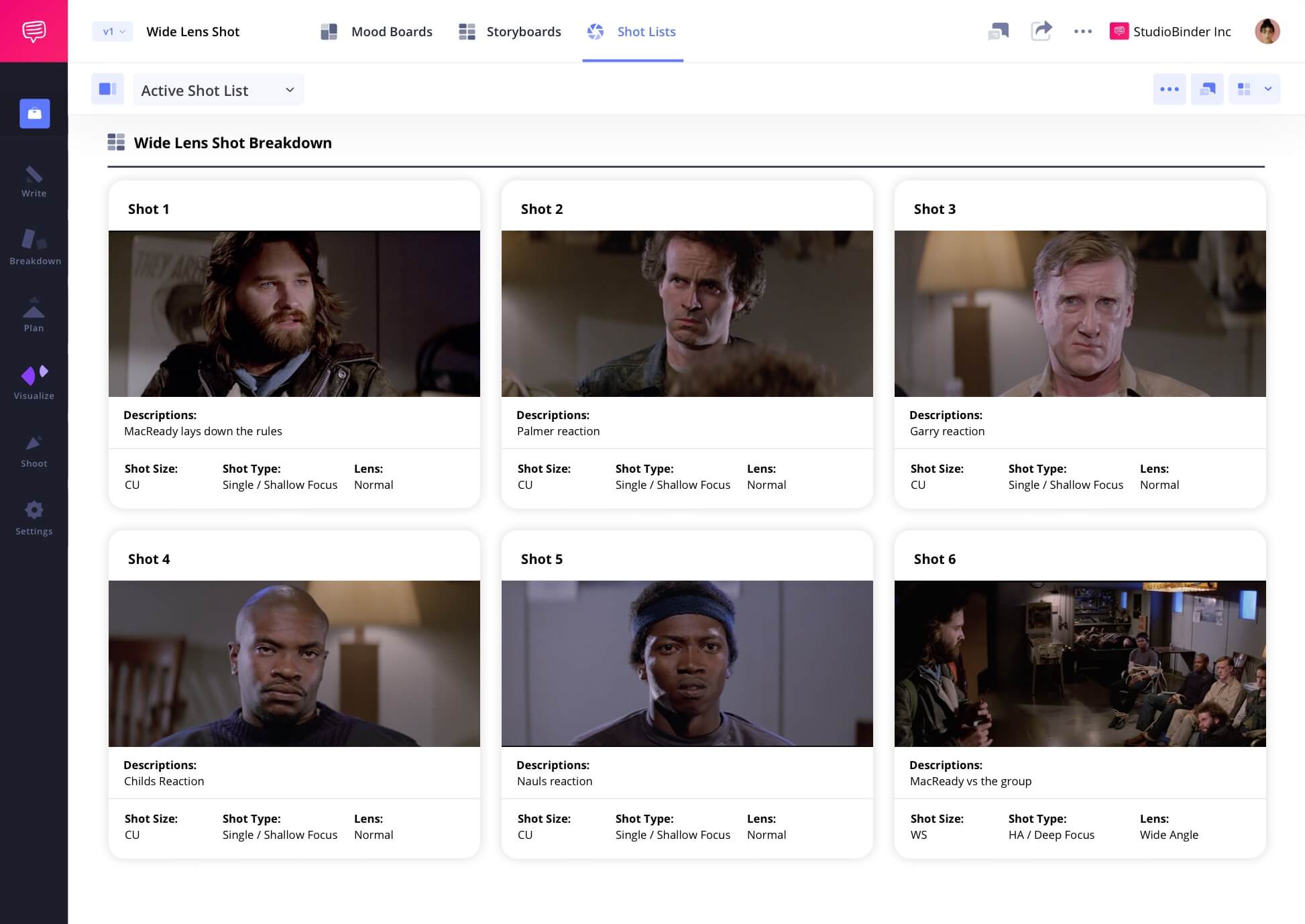Screen dimensions: 1305x924
Task: Open the shot list three-dots options button
Action: [x=1169, y=89]
